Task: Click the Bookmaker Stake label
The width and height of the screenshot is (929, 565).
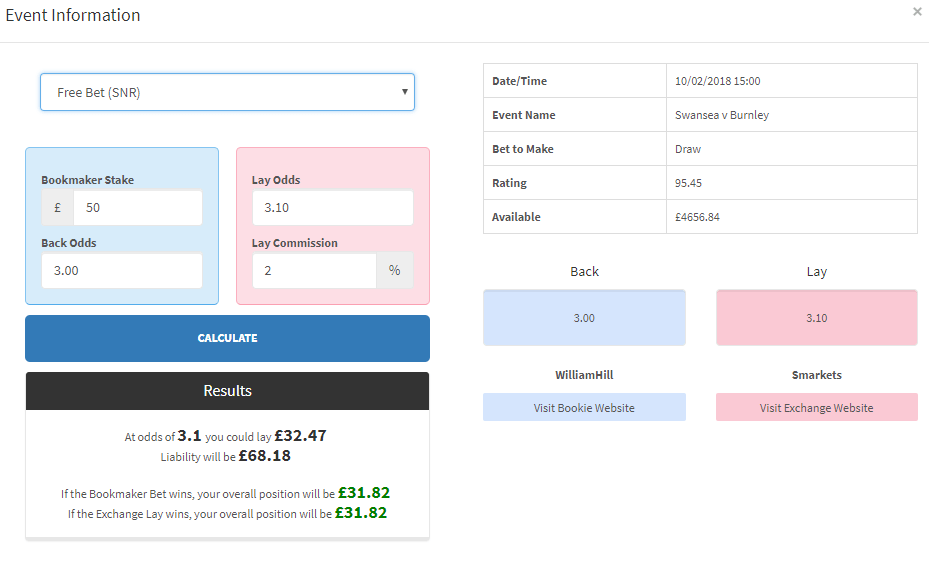Action: (88, 180)
